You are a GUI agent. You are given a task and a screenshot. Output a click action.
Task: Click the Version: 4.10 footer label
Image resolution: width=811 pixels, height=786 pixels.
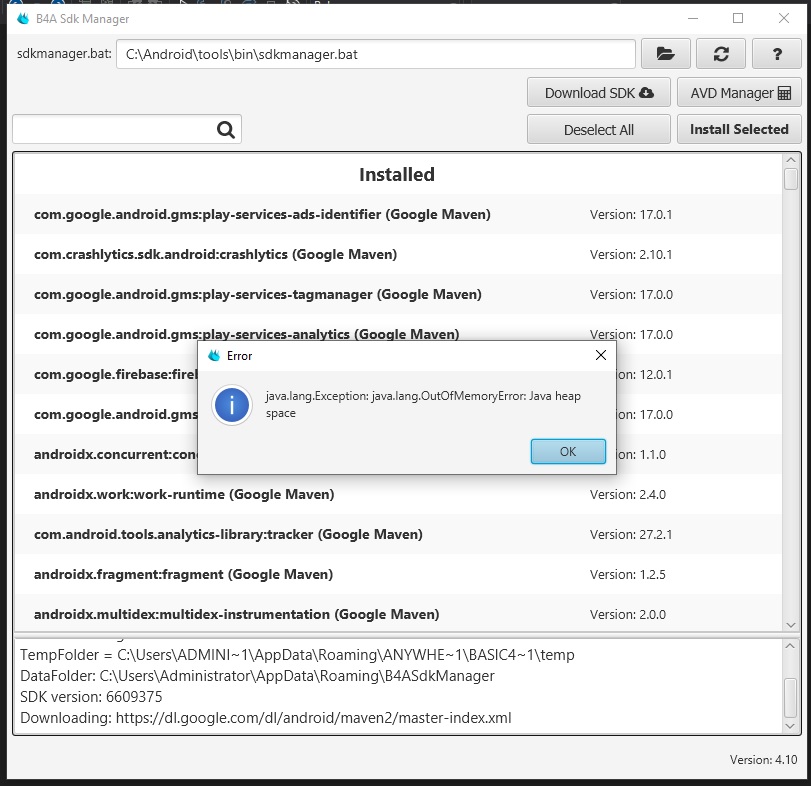coord(763,759)
